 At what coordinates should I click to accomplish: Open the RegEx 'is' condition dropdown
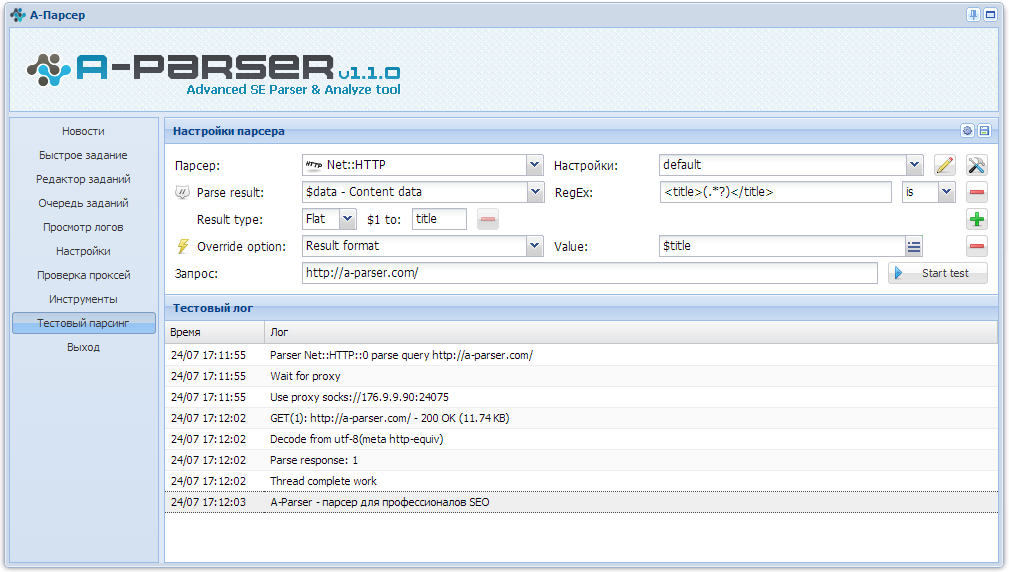[x=946, y=192]
